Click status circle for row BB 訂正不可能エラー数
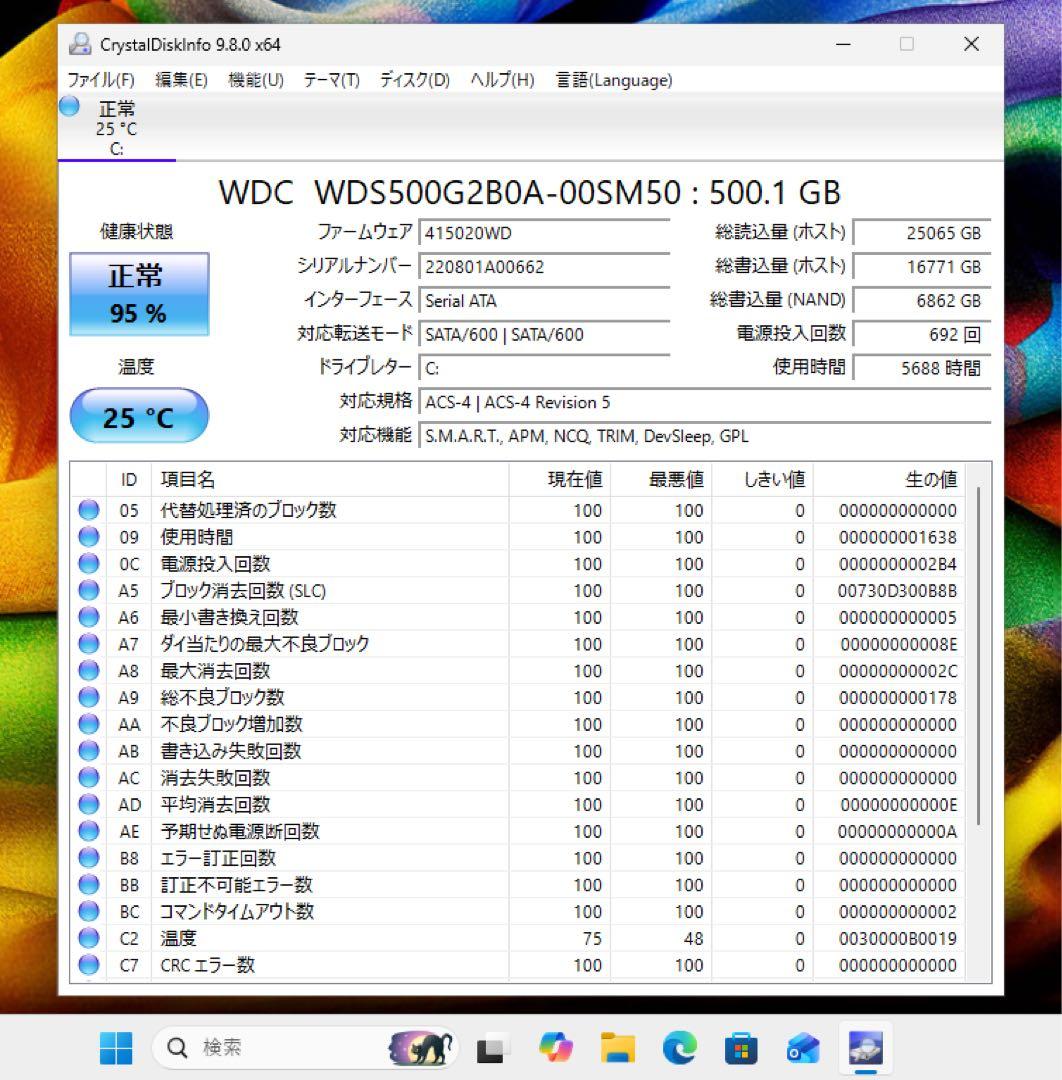Screen dimensions: 1062x1080 pos(89,884)
